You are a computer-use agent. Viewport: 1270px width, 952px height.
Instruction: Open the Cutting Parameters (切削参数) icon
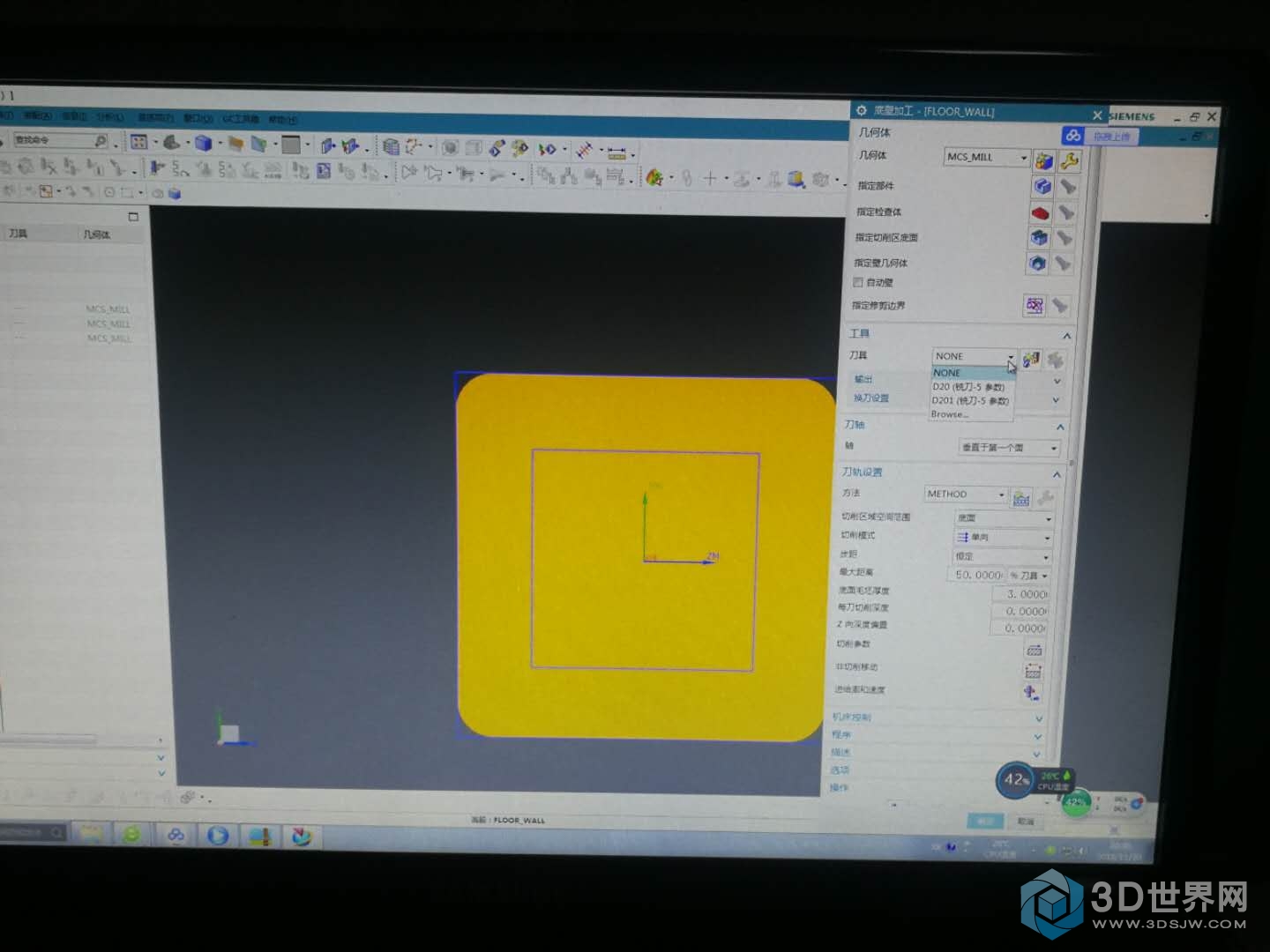click(x=1034, y=650)
